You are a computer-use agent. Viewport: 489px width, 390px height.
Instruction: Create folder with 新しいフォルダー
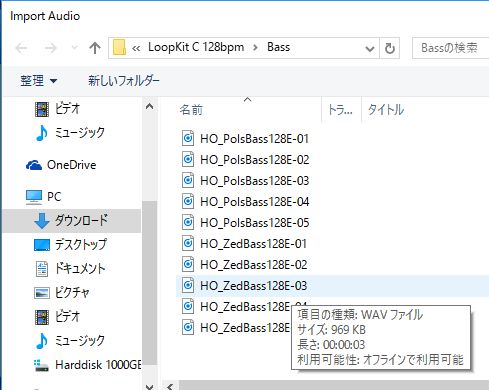(x=124, y=81)
